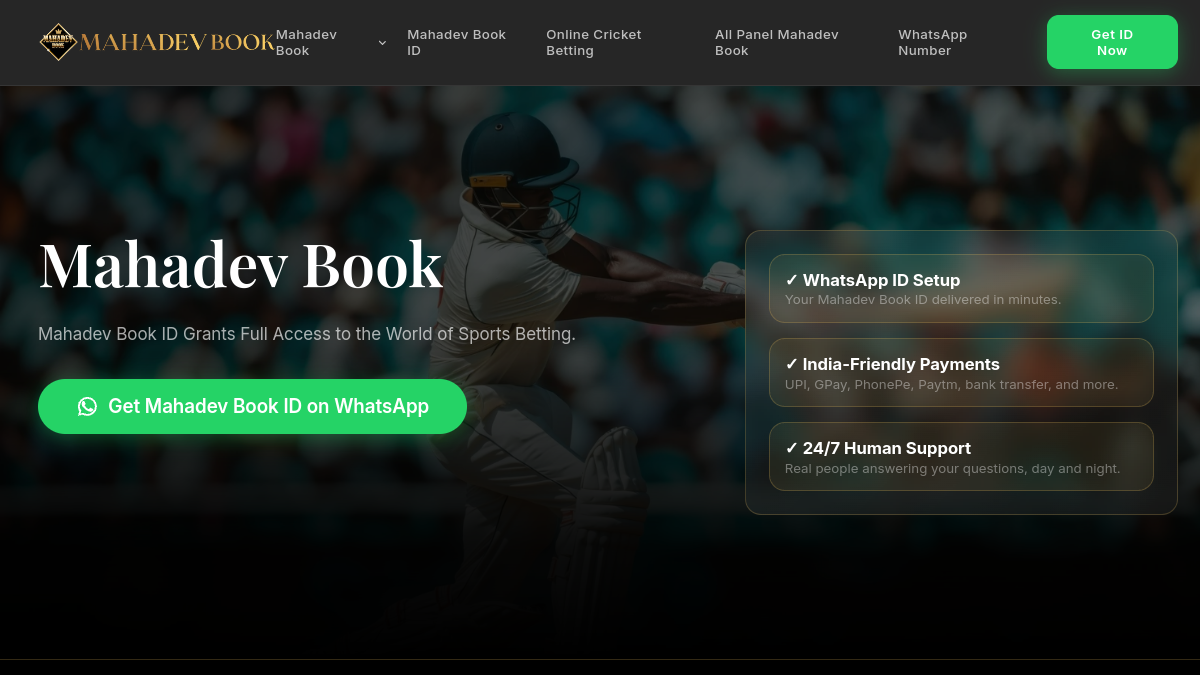Select the India-Friendly Payments card
Screen dimensions: 1200x675
pos(961,372)
